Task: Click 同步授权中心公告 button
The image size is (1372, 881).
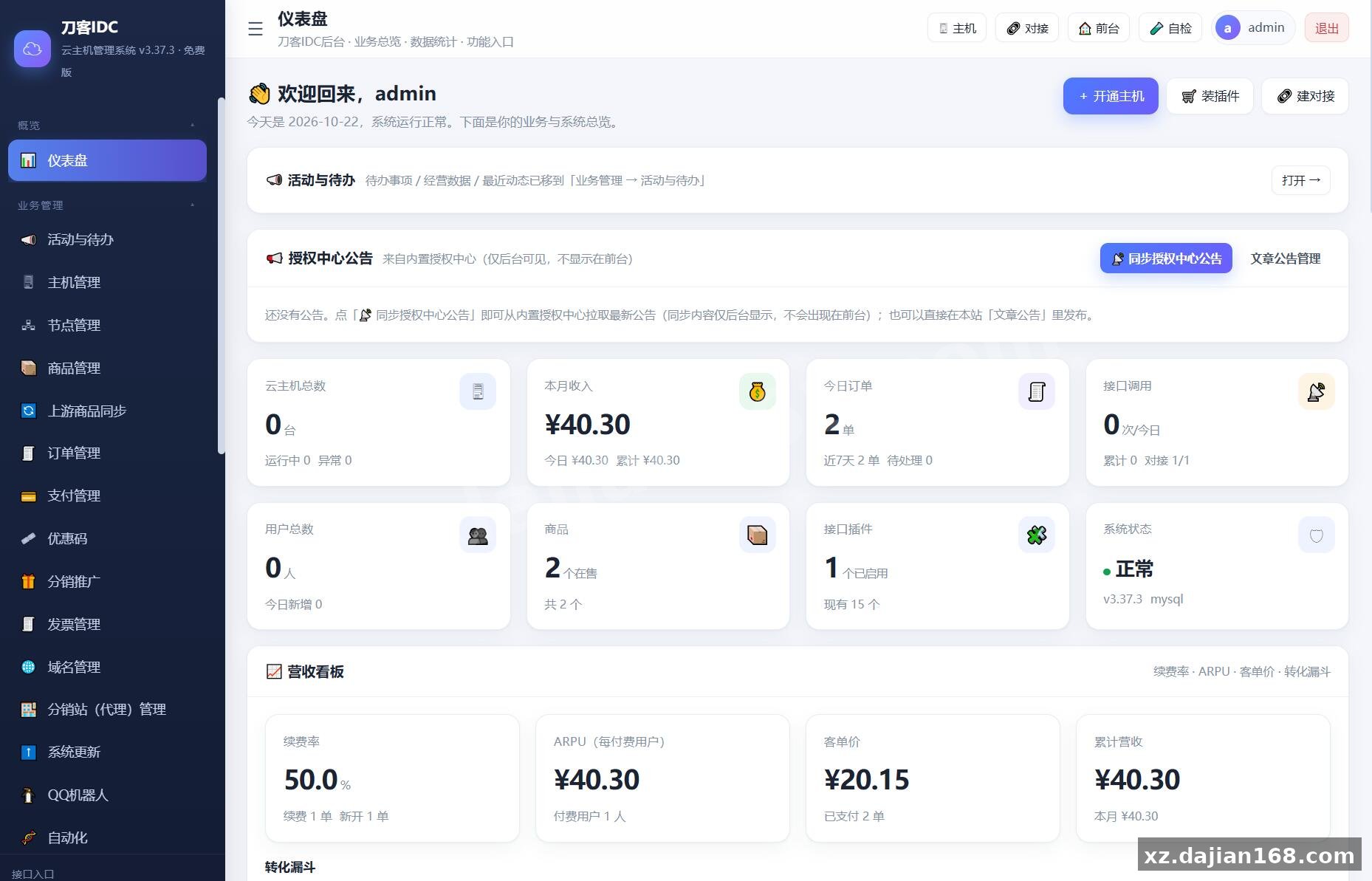Action: pos(1166,258)
